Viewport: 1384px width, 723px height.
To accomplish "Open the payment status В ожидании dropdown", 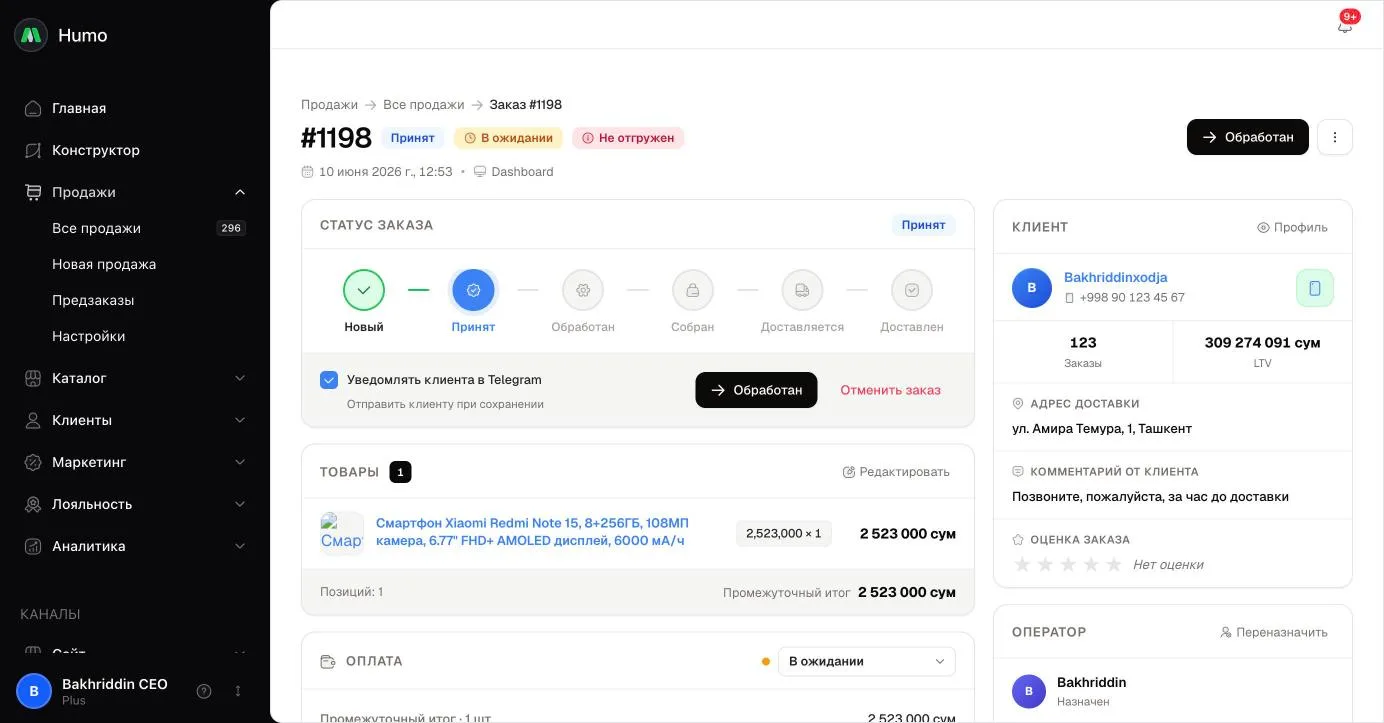I will (x=866, y=661).
